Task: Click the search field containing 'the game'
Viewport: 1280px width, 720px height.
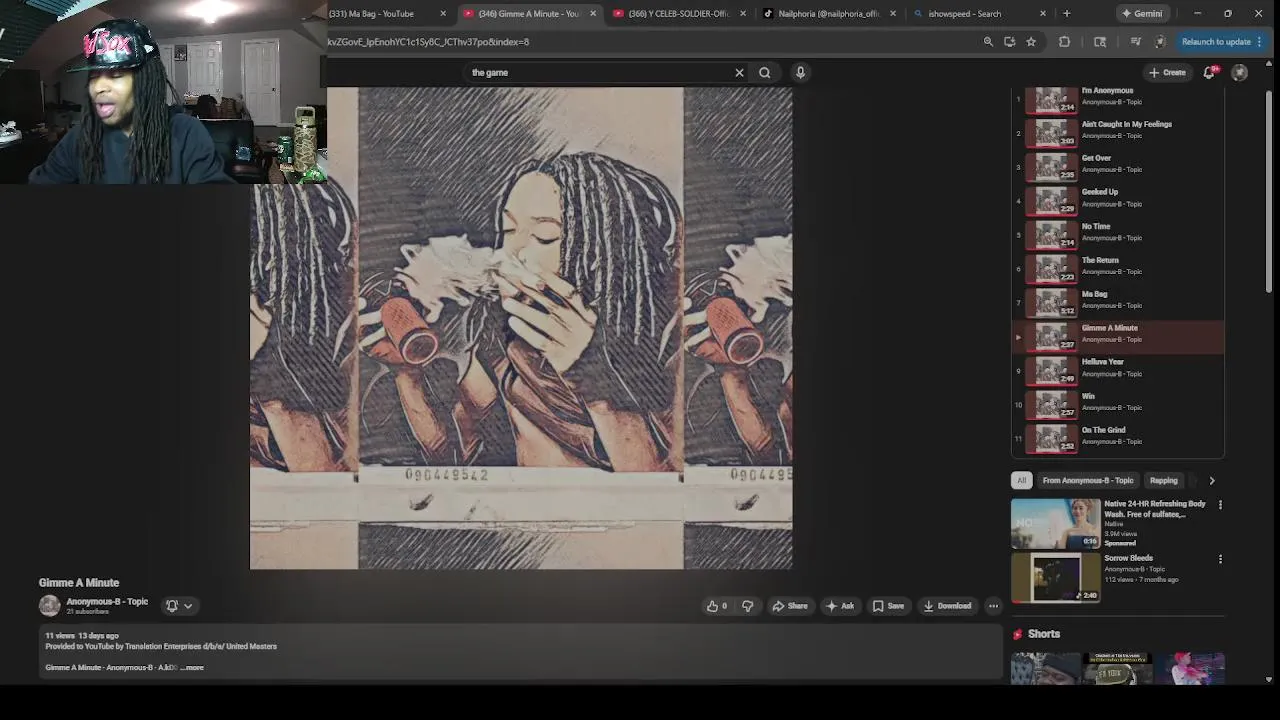Action: click(x=600, y=72)
